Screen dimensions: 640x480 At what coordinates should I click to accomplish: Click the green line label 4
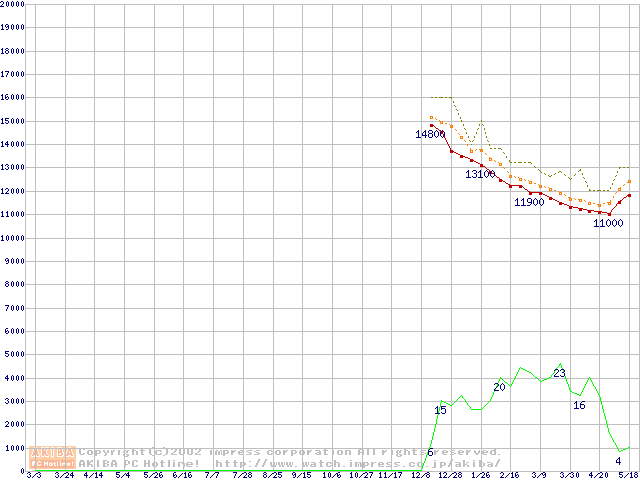pyautogui.click(x=618, y=461)
